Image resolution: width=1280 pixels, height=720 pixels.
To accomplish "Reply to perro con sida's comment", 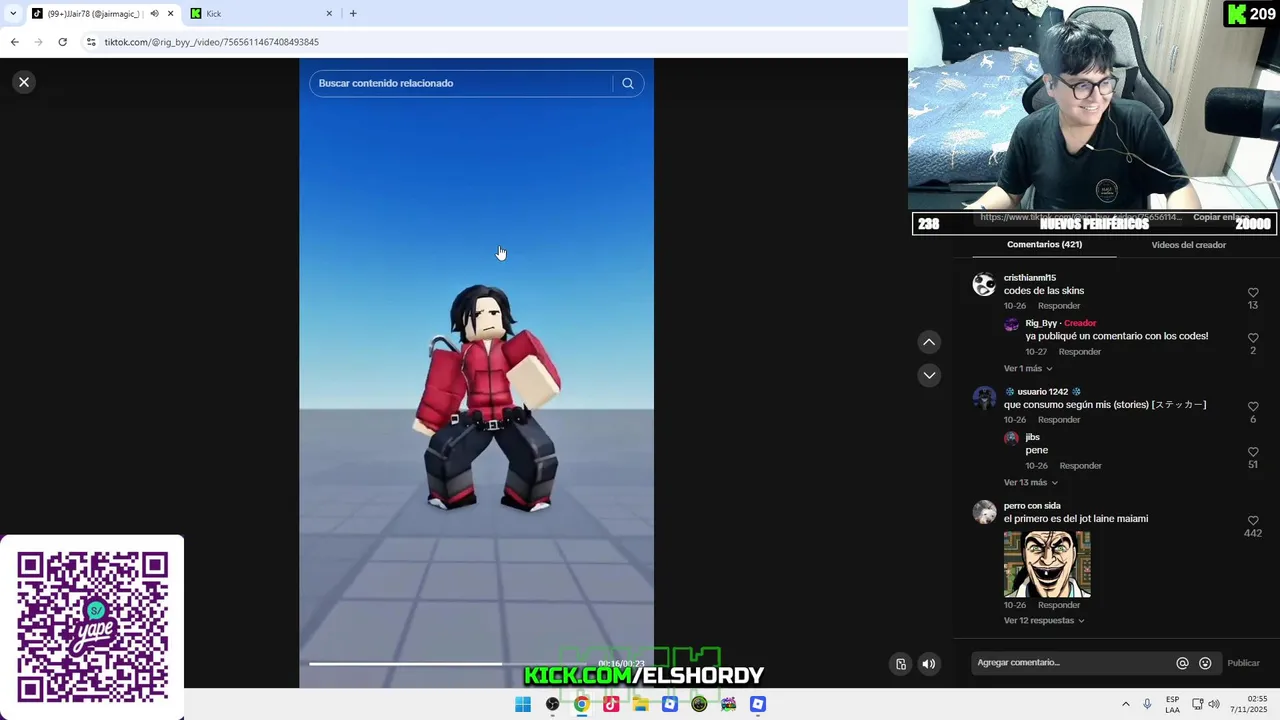I will 1059,605.
